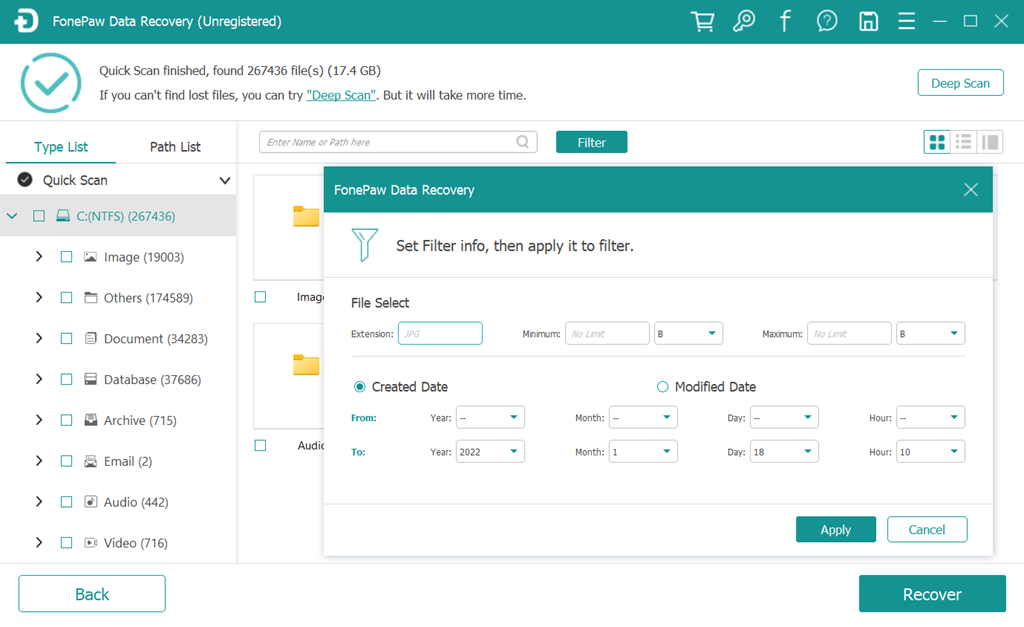Open the To Day dropdown
Image resolution: width=1024 pixels, height=627 pixels.
[784, 451]
